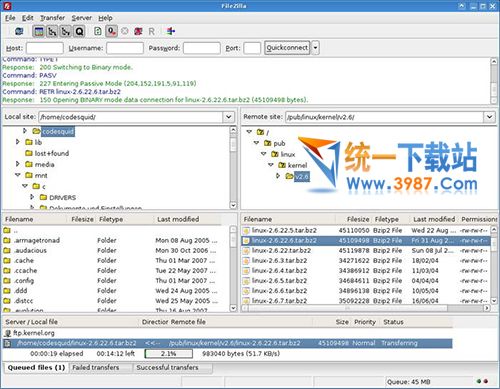Select linux-2.6.22.5.tar.bz2 in remote file list
This screenshot has height=389, width=500.
(366, 230)
